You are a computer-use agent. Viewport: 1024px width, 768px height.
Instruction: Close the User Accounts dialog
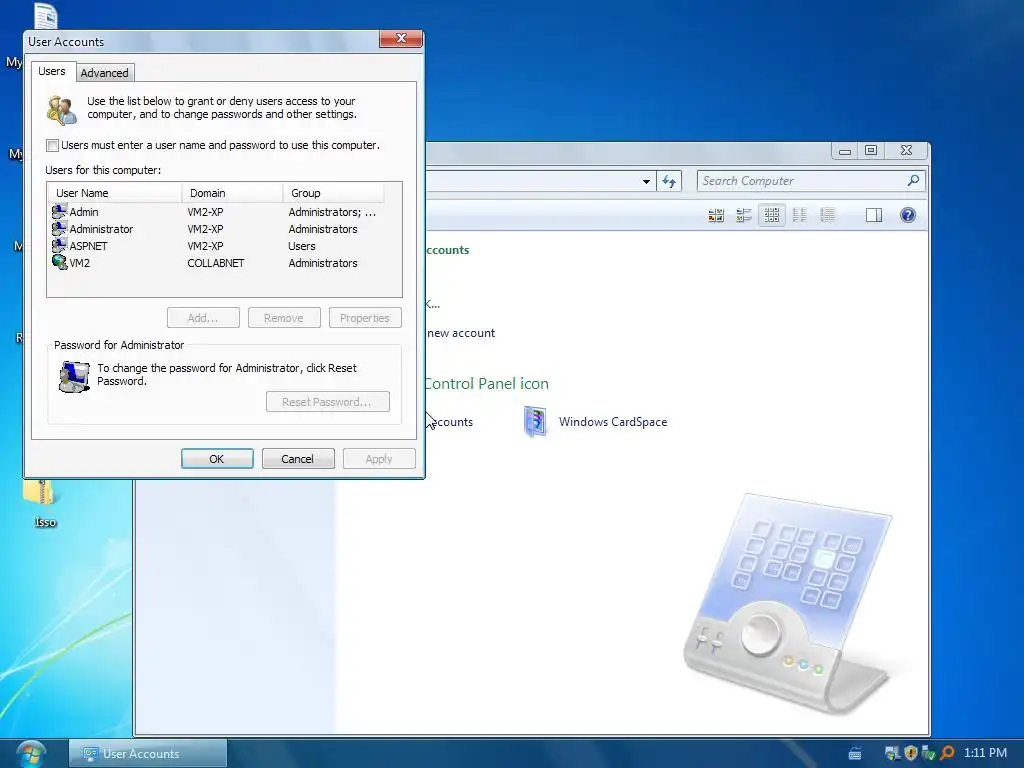click(x=401, y=39)
